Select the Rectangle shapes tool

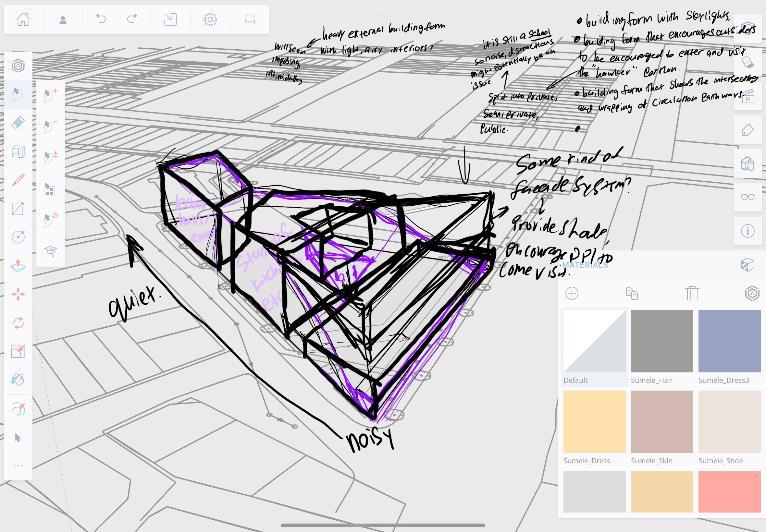tap(18, 151)
